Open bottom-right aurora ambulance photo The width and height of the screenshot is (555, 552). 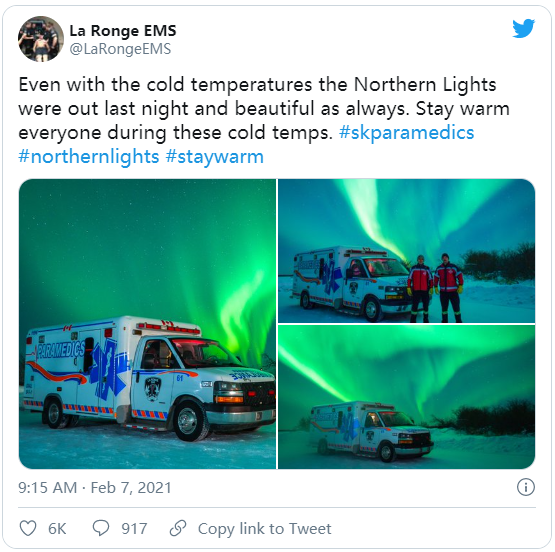[x=406, y=397]
